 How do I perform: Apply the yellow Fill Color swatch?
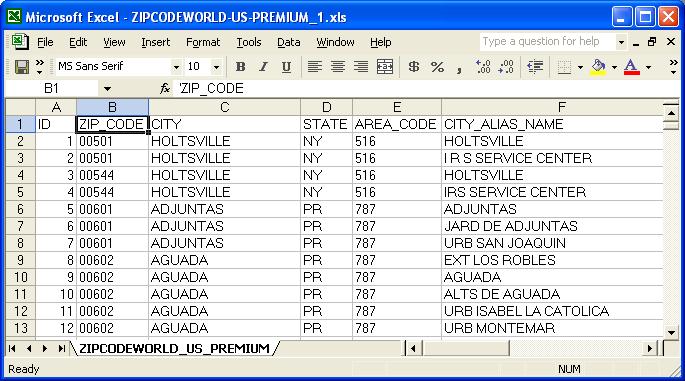tap(598, 67)
